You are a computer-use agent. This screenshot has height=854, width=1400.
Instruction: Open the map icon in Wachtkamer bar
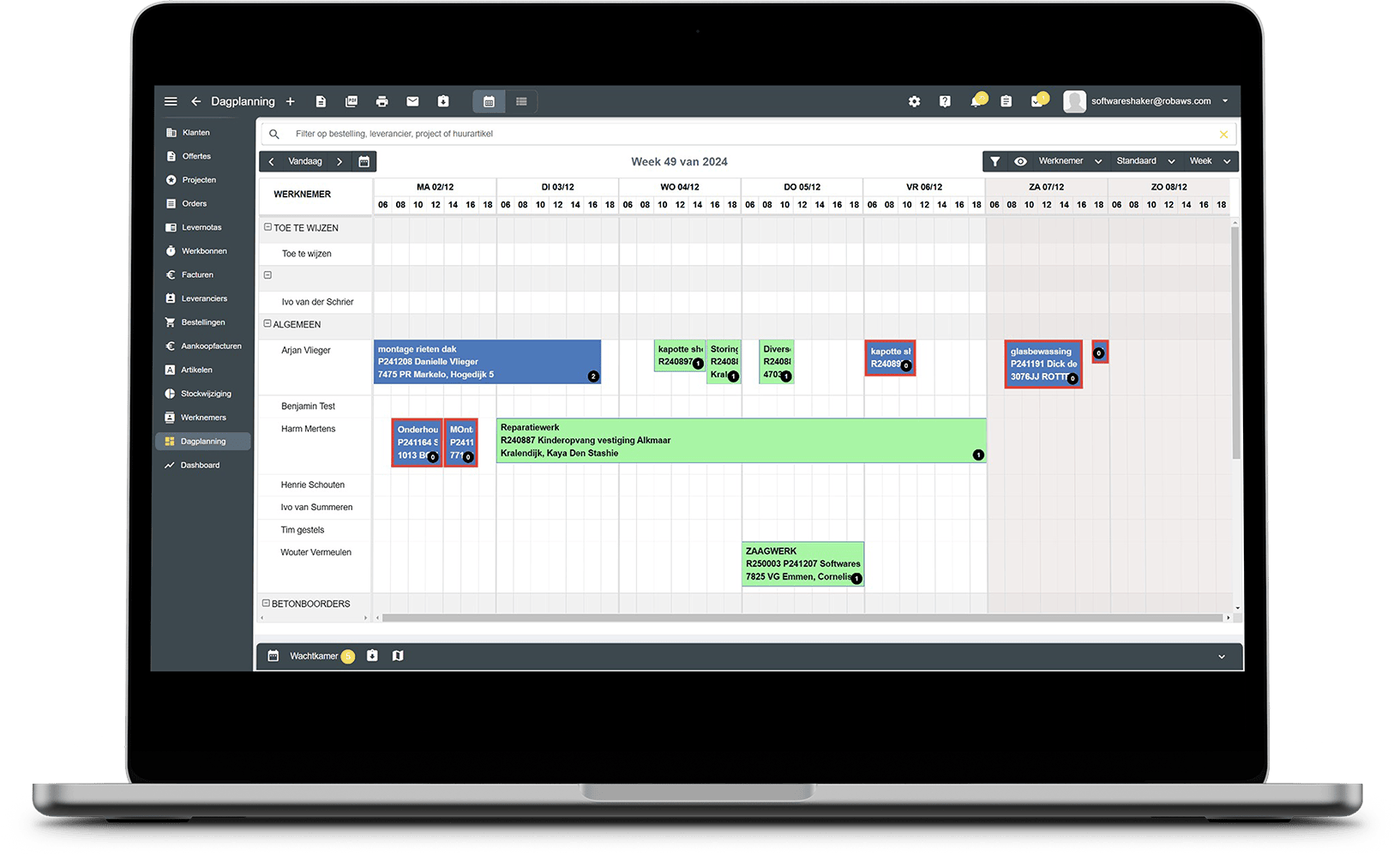[x=398, y=656]
